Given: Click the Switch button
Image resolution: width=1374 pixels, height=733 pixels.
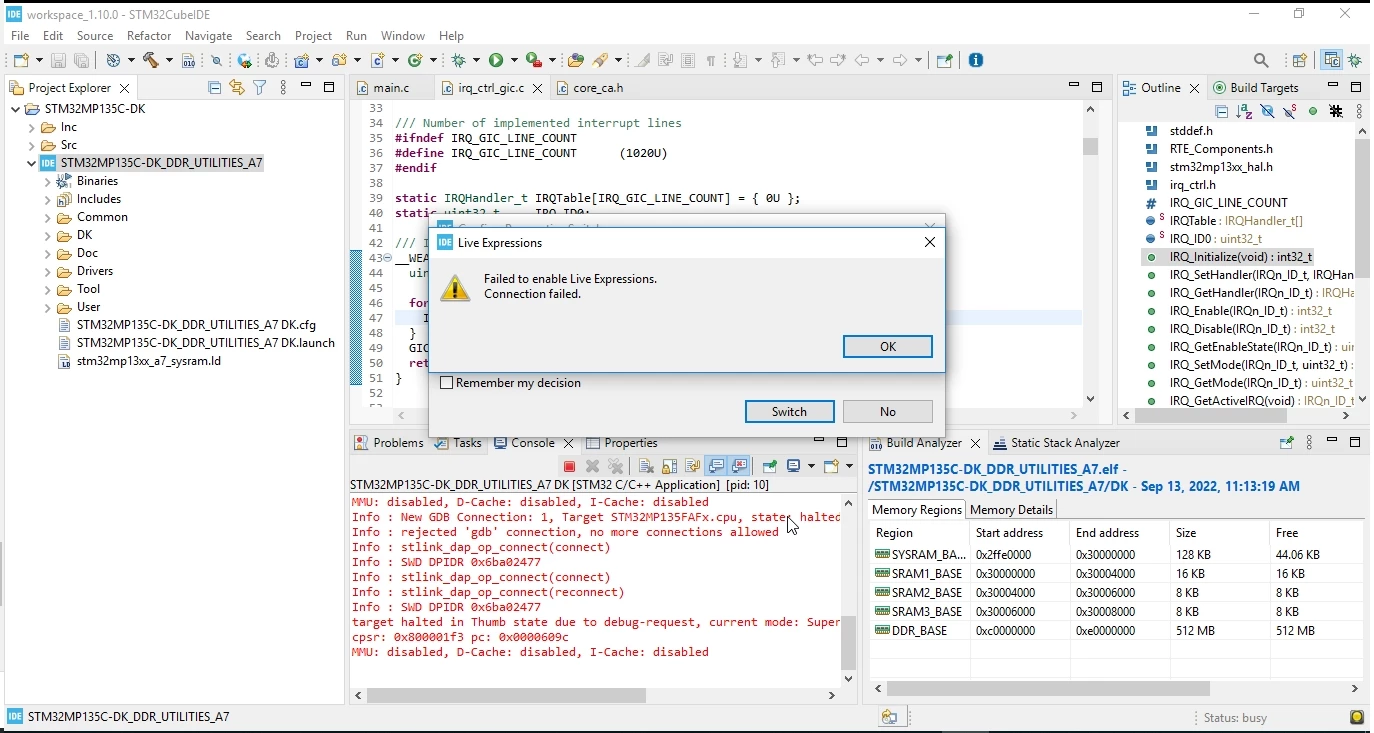Looking at the screenshot, I should (x=789, y=412).
